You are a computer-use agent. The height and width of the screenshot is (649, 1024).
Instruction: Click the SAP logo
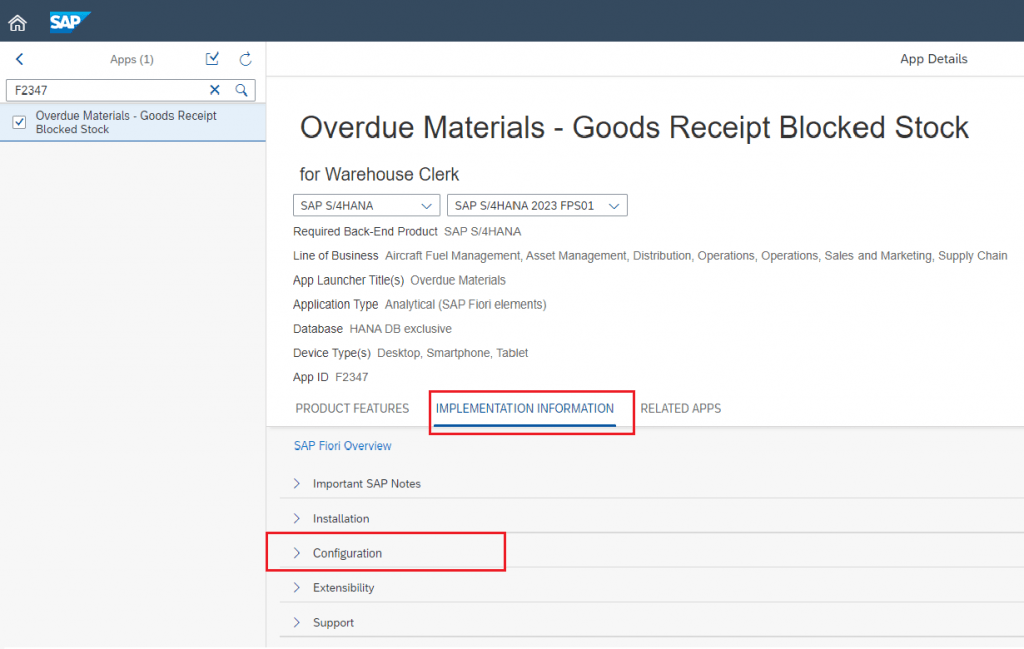[x=69, y=22]
